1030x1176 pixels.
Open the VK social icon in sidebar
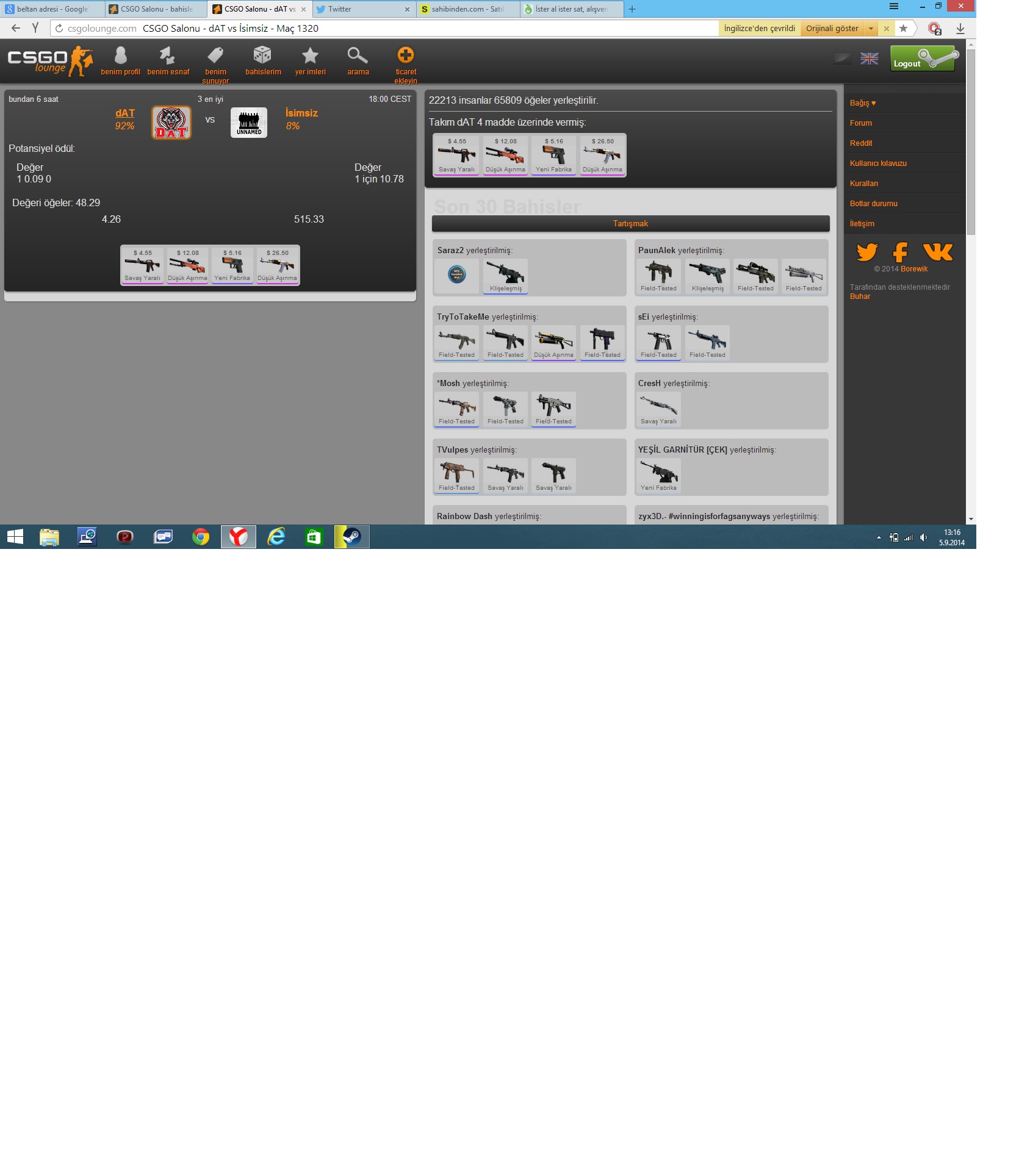click(938, 251)
